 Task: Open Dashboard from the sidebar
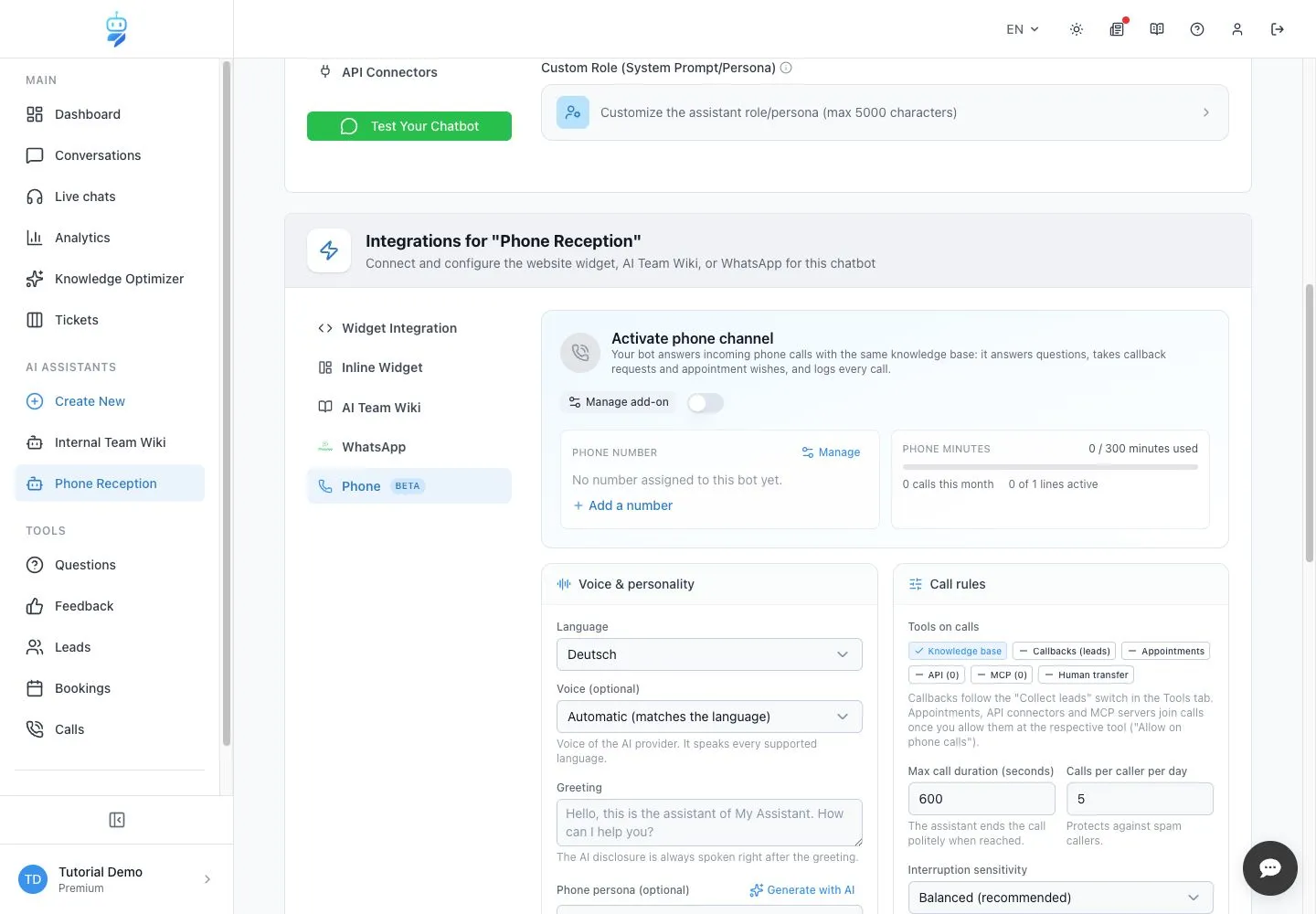110,114
